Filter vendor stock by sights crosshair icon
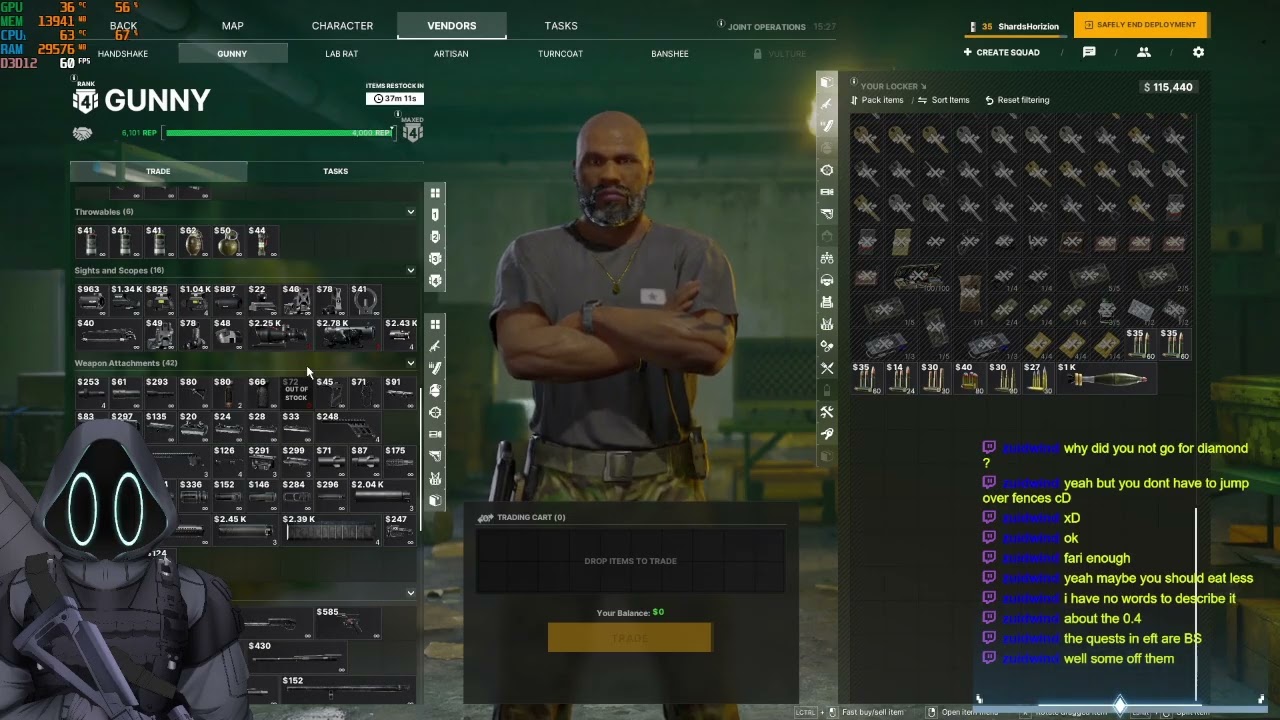Image resolution: width=1280 pixels, height=720 pixels. [x=435, y=412]
